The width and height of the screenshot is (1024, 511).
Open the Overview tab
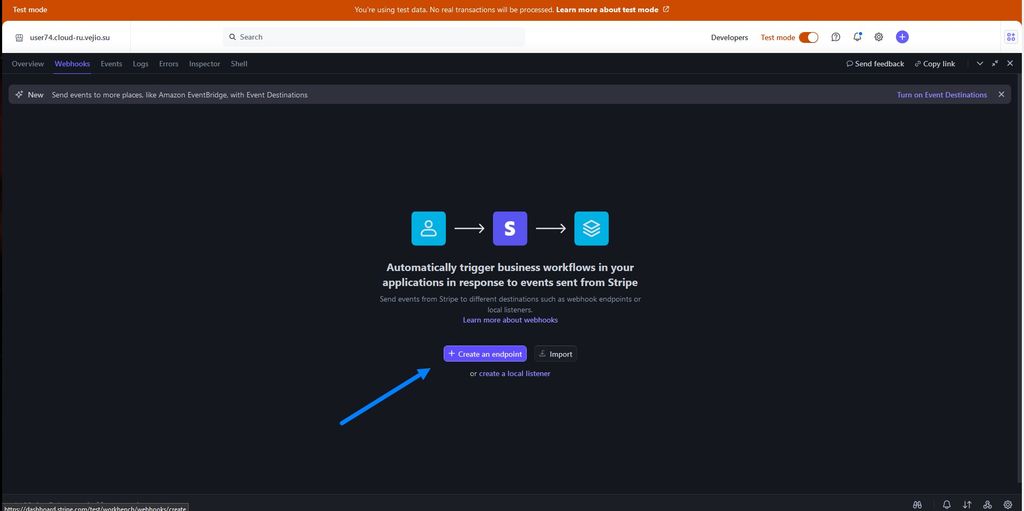click(27, 63)
